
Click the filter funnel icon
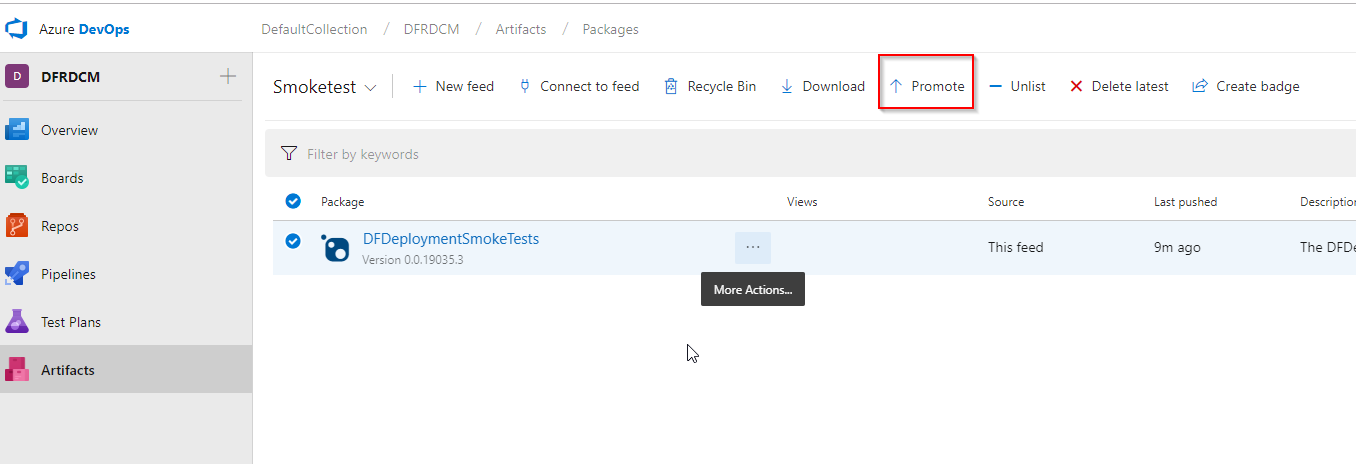pyautogui.click(x=289, y=154)
